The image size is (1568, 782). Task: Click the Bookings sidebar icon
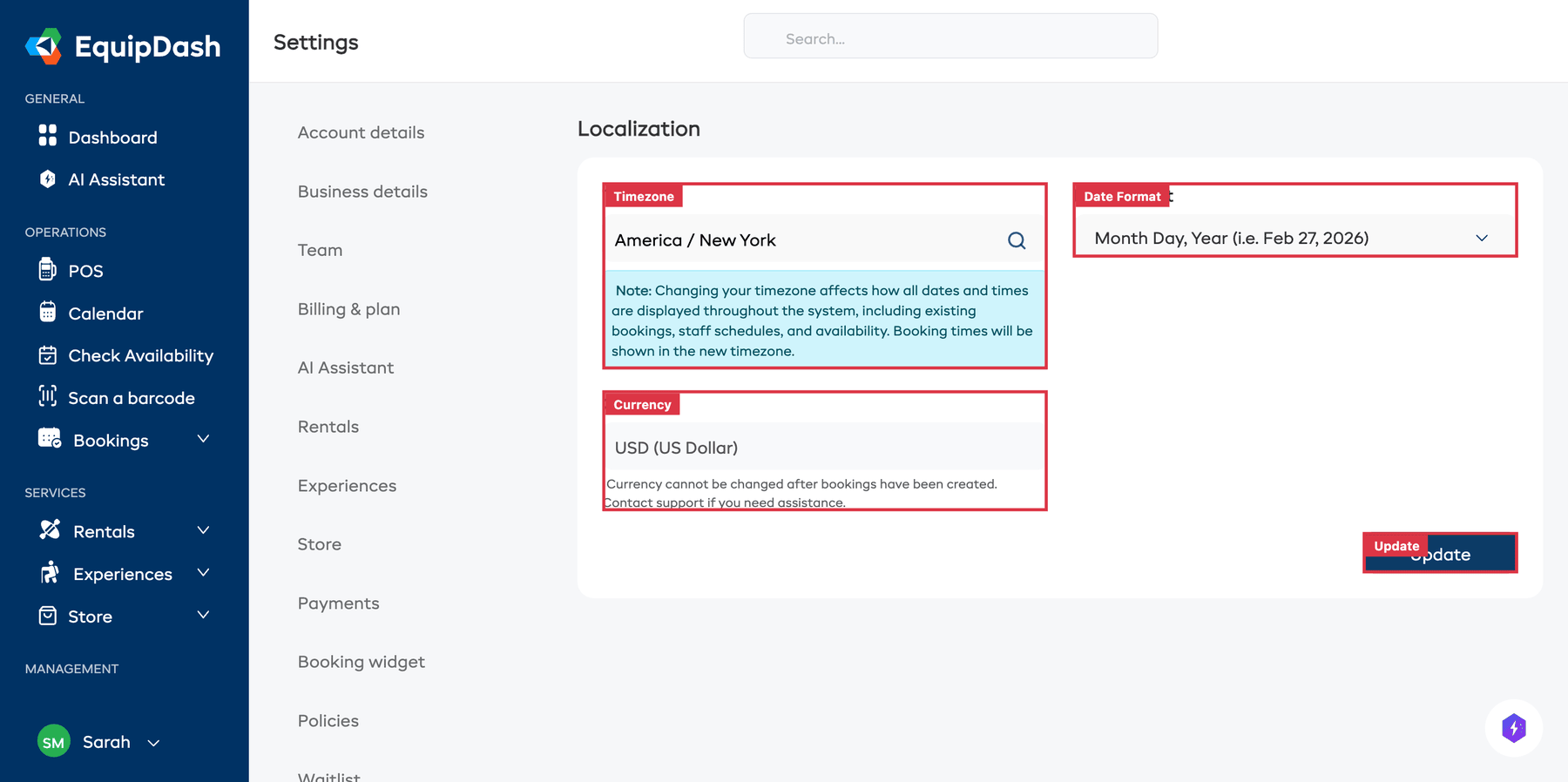(x=50, y=438)
